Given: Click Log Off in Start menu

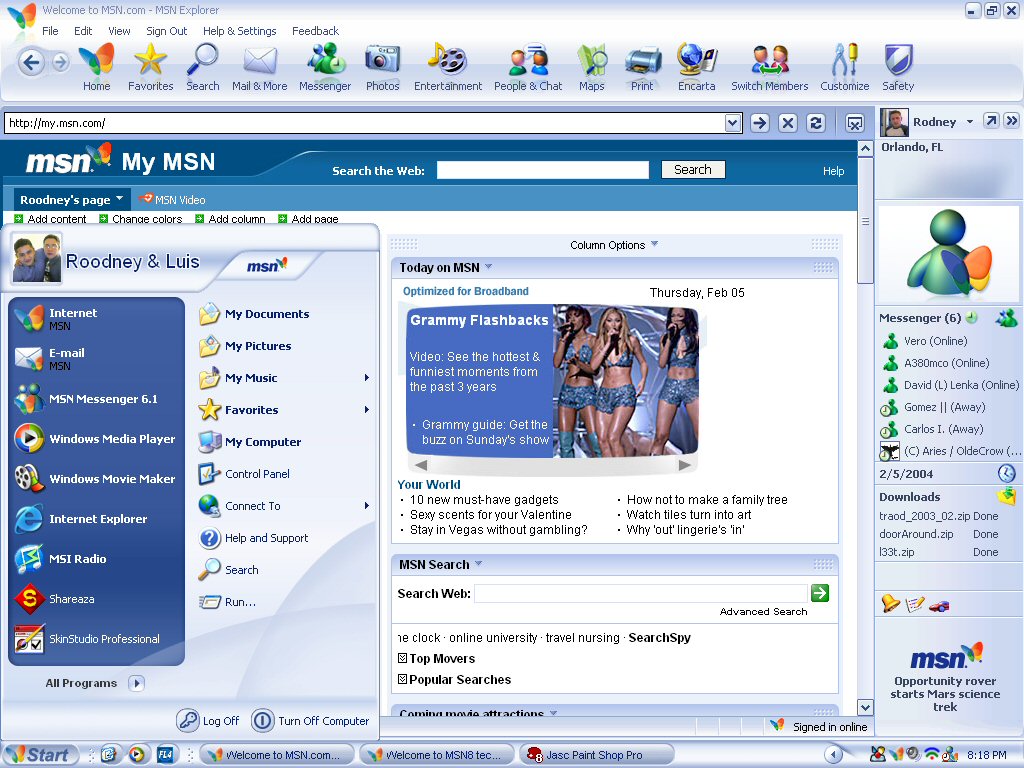Looking at the screenshot, I should 208,720.
